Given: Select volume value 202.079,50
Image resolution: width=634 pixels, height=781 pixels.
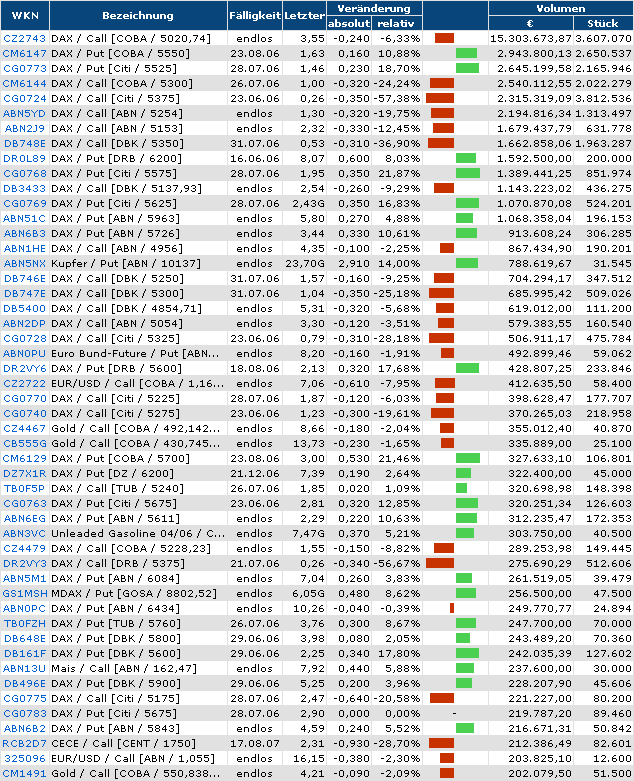Looking at the screenshot, I should click(x=540, y=773).
